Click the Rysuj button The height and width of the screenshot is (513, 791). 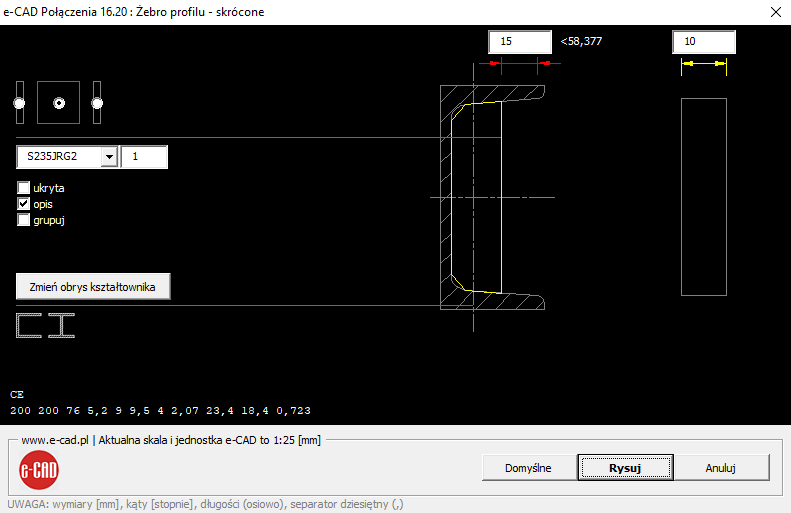coord(625,468)
